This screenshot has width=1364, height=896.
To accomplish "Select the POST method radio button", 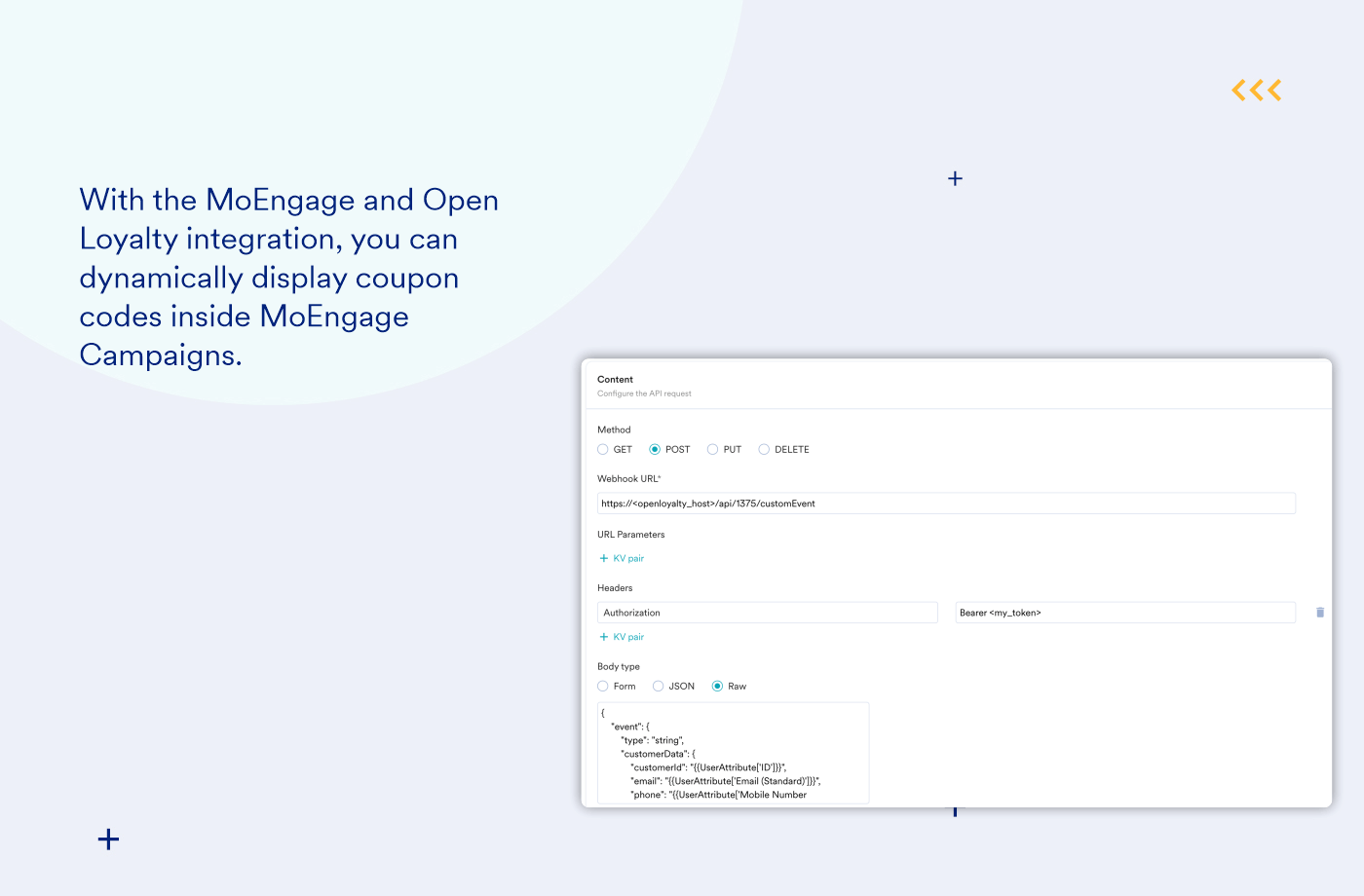I will point(655,450).
